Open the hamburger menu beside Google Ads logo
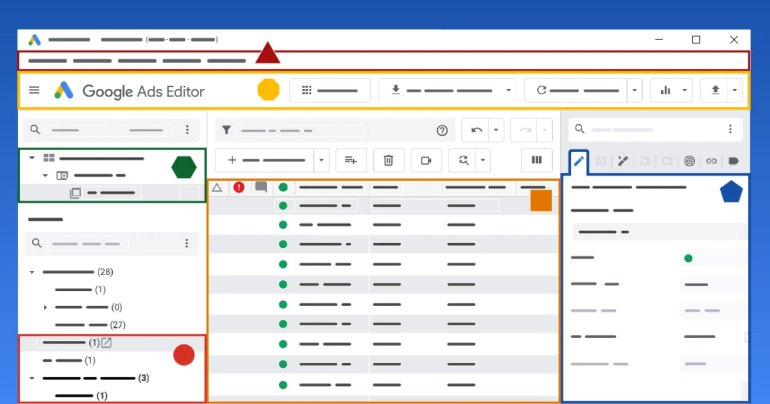 point(34,90)
